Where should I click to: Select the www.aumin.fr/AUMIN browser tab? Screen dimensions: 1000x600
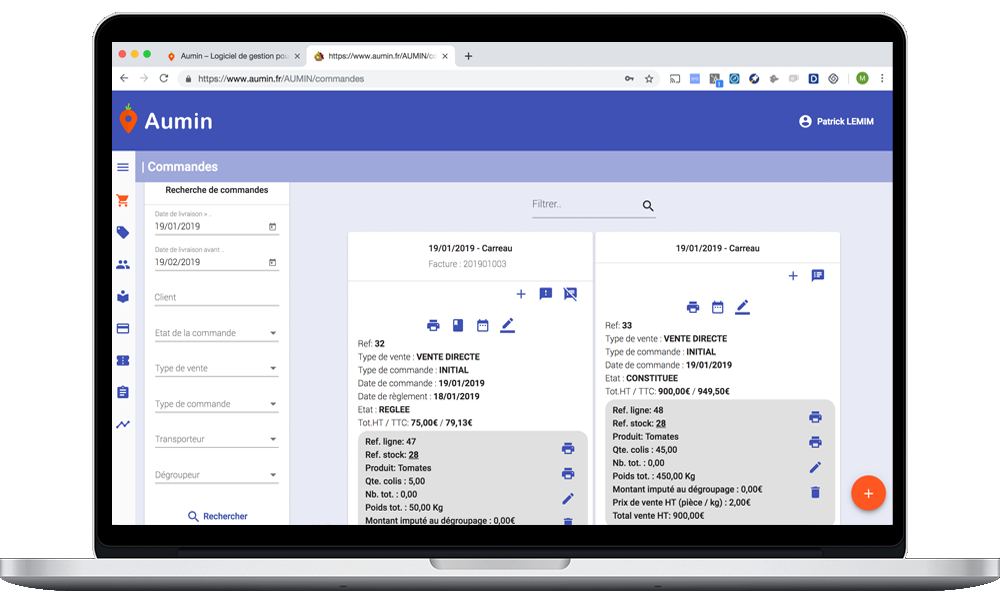381,56
